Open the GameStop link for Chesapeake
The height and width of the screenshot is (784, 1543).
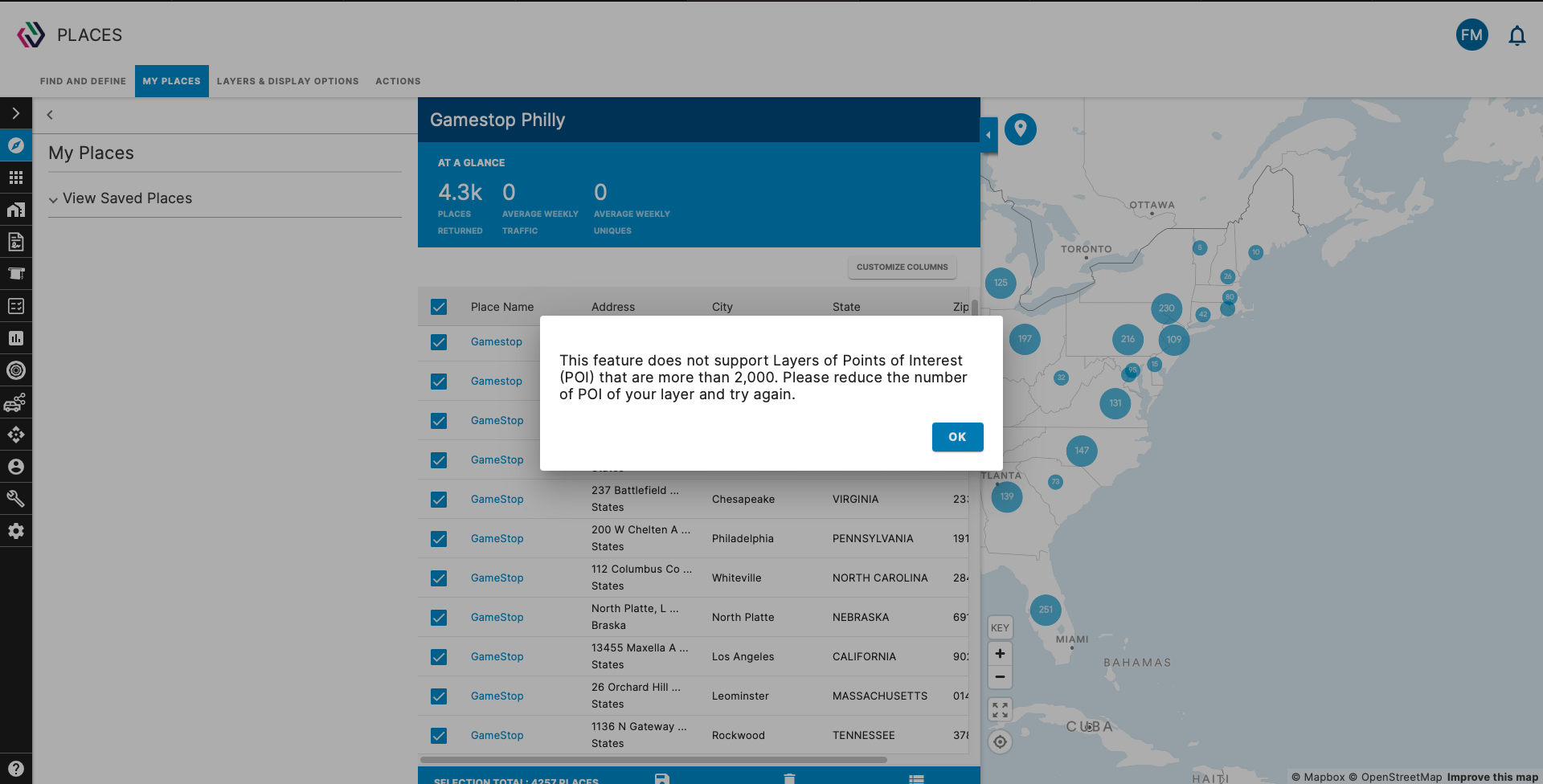(497, 500)
